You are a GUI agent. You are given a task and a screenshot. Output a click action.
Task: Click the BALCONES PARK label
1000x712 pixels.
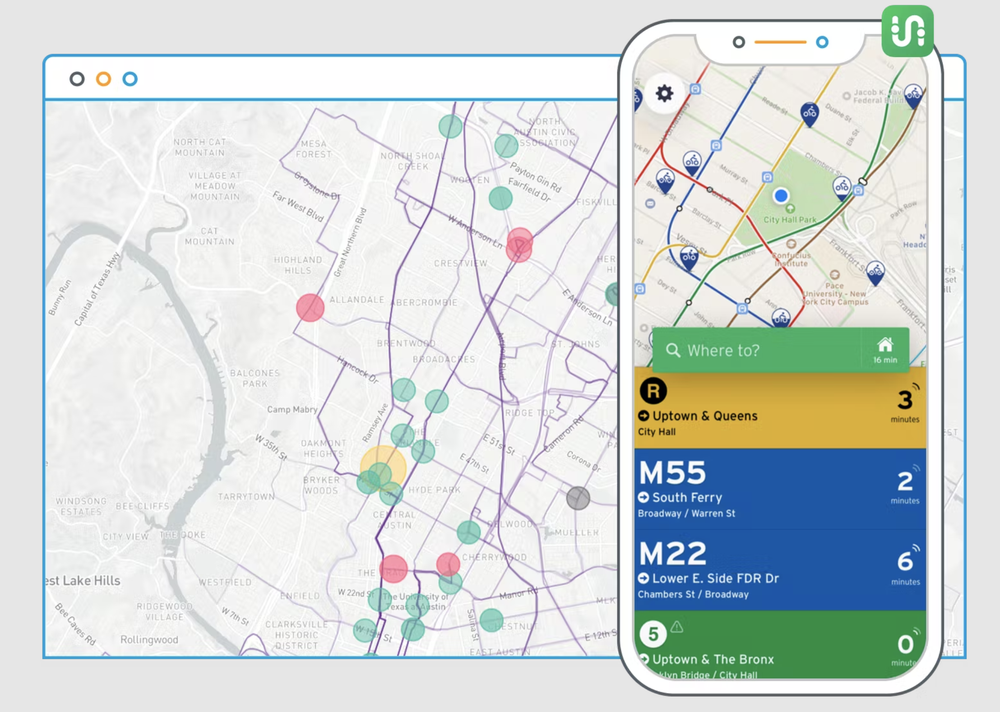pos(254,378)
